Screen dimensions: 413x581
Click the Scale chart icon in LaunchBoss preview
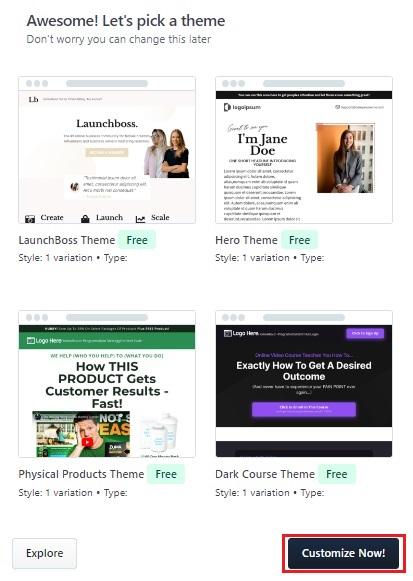[x=140, y=219]
